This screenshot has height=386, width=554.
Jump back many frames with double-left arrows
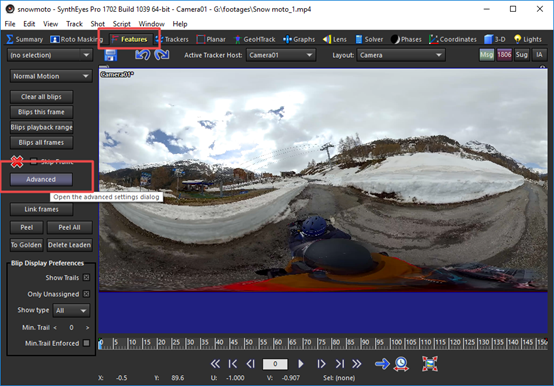click(215, 364)
